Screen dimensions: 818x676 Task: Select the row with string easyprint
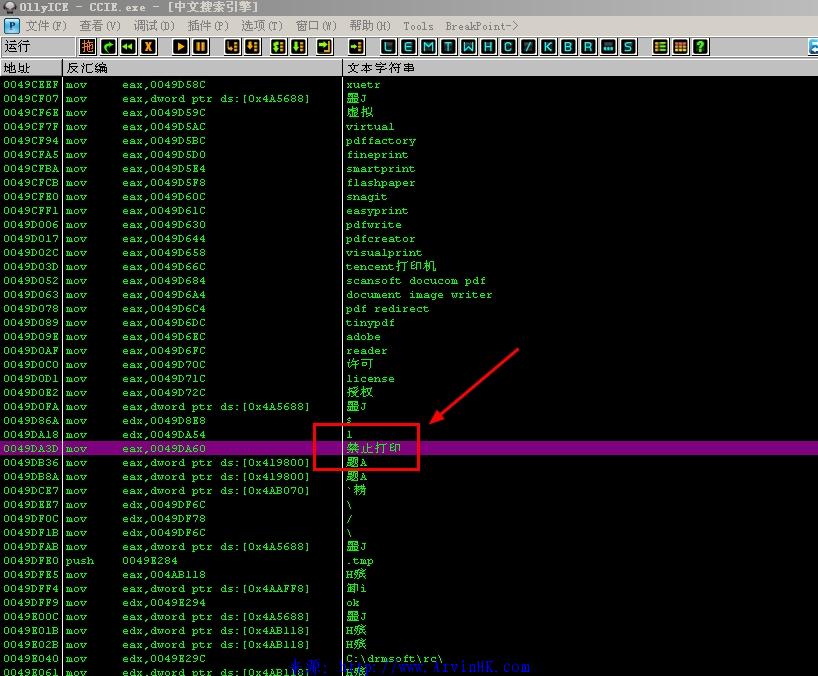409,211
